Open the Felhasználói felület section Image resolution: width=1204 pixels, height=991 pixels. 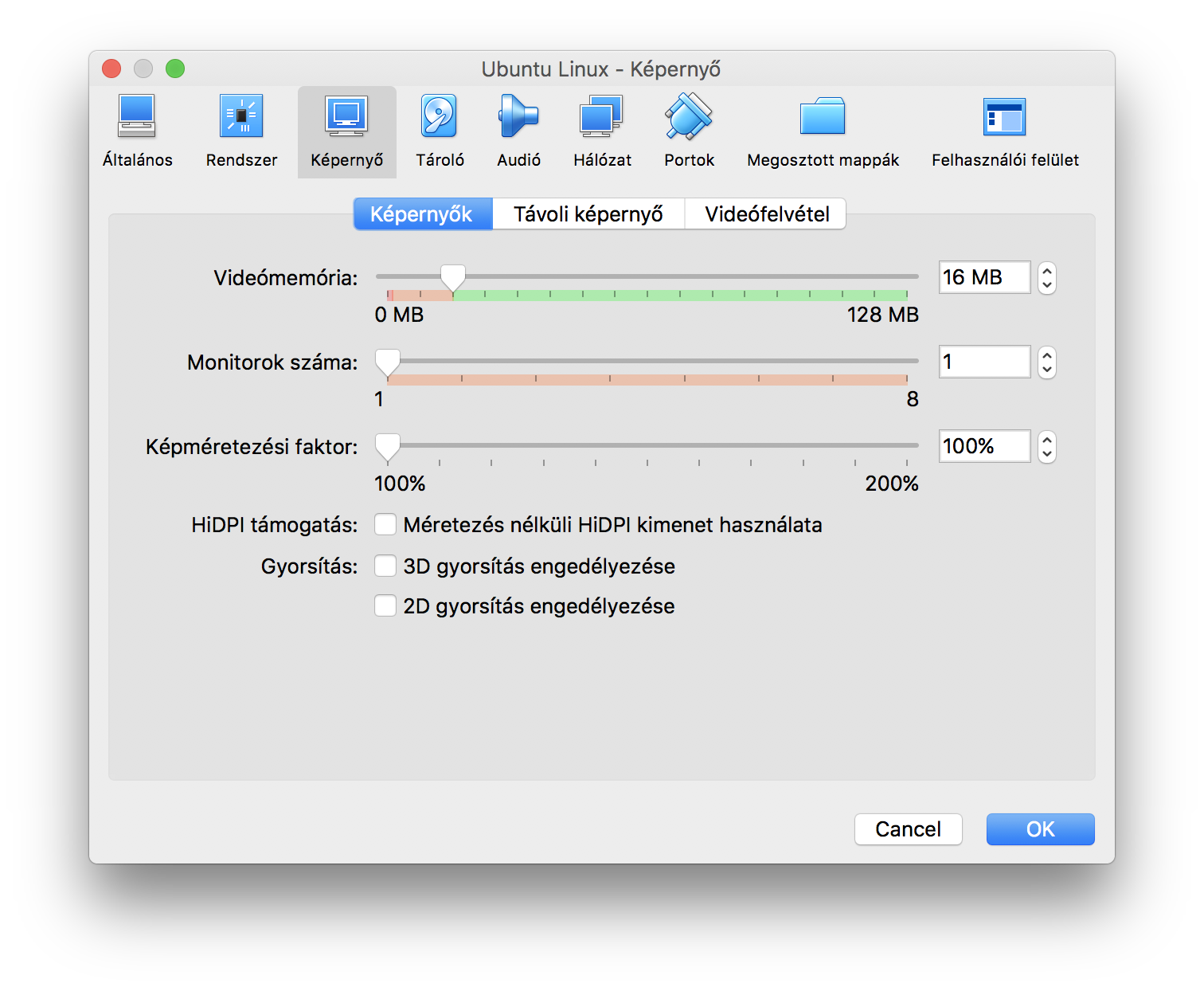[1005, 131]
